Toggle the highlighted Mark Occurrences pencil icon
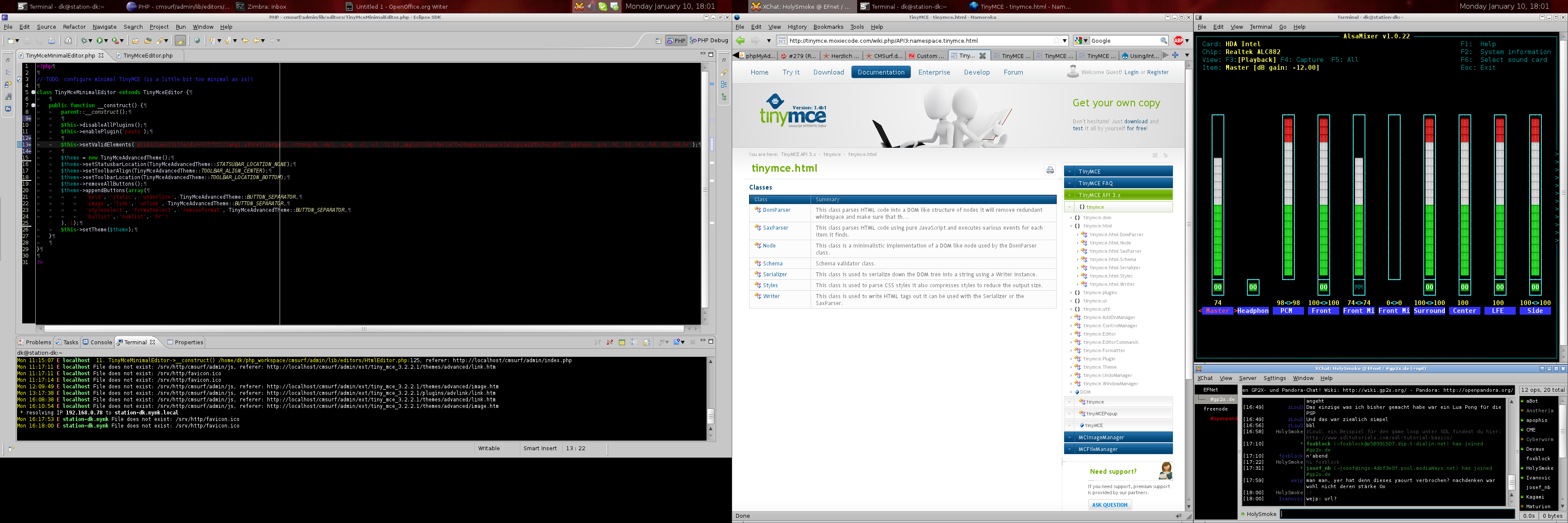The width and height of the screenshot is (1568, 523). [180, 41]
